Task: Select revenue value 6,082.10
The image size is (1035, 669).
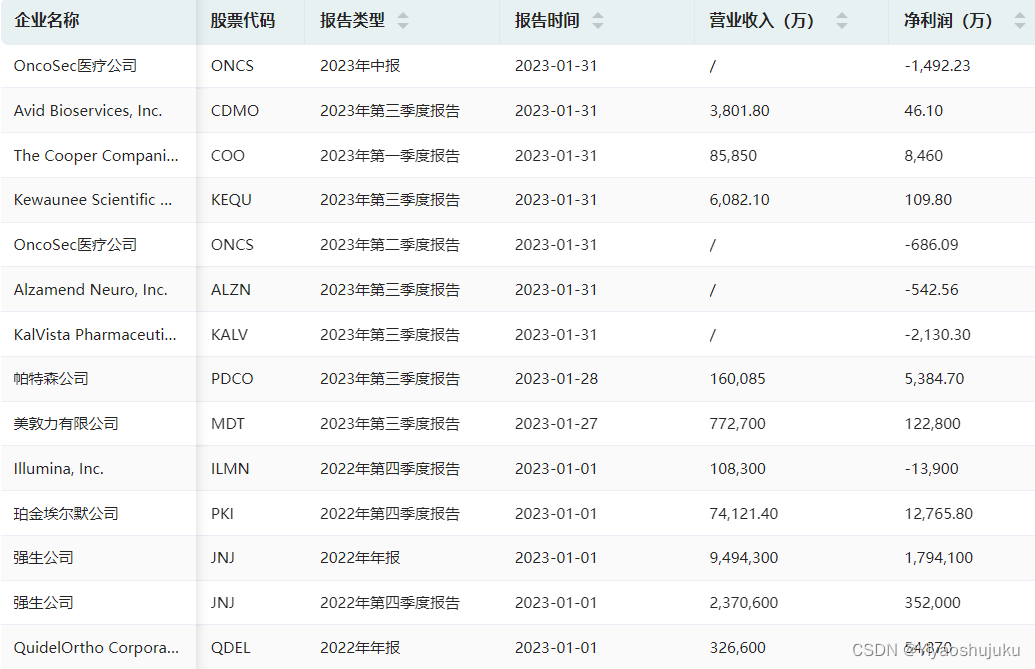Action: (x=740, y=200)
